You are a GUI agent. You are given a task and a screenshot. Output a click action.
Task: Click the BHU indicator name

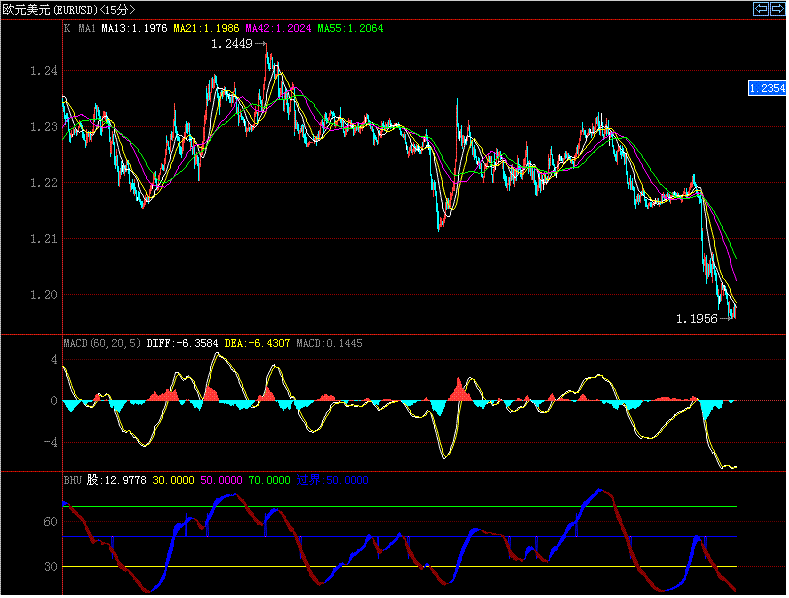click(73, 481)
